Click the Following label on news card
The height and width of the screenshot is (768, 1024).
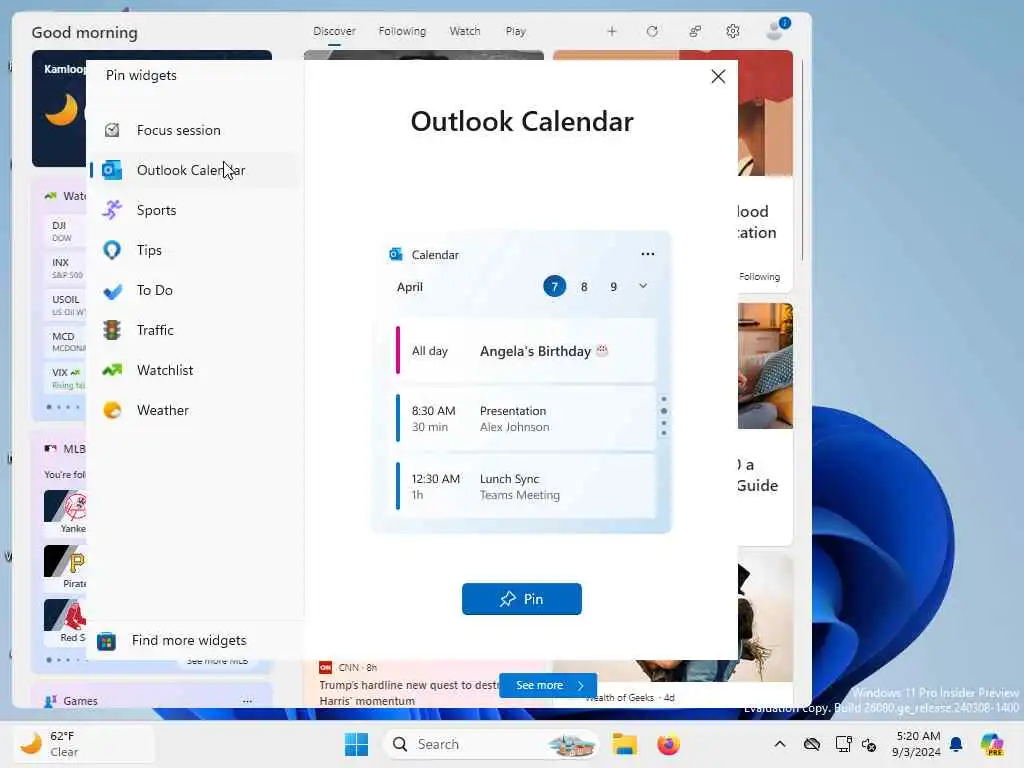tap(759, 277)
